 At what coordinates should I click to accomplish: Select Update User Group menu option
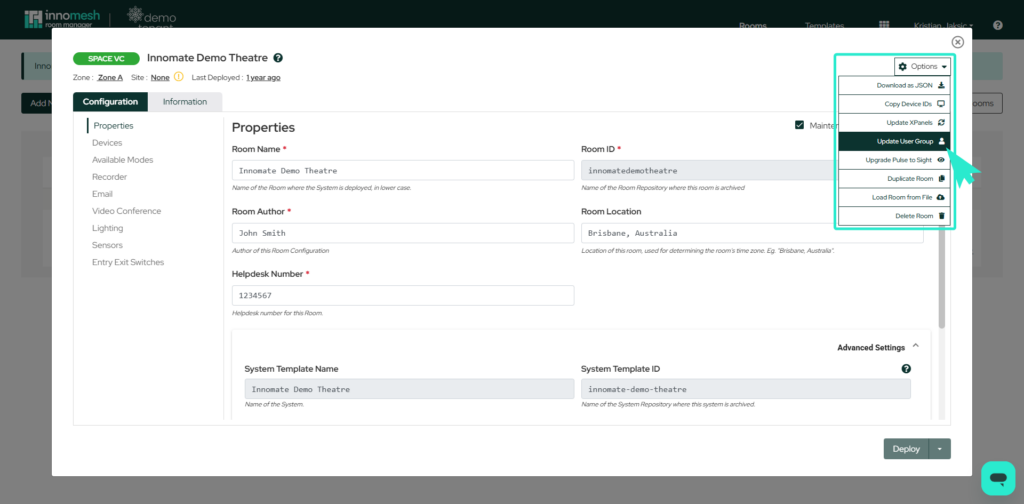tap(894, 141)
